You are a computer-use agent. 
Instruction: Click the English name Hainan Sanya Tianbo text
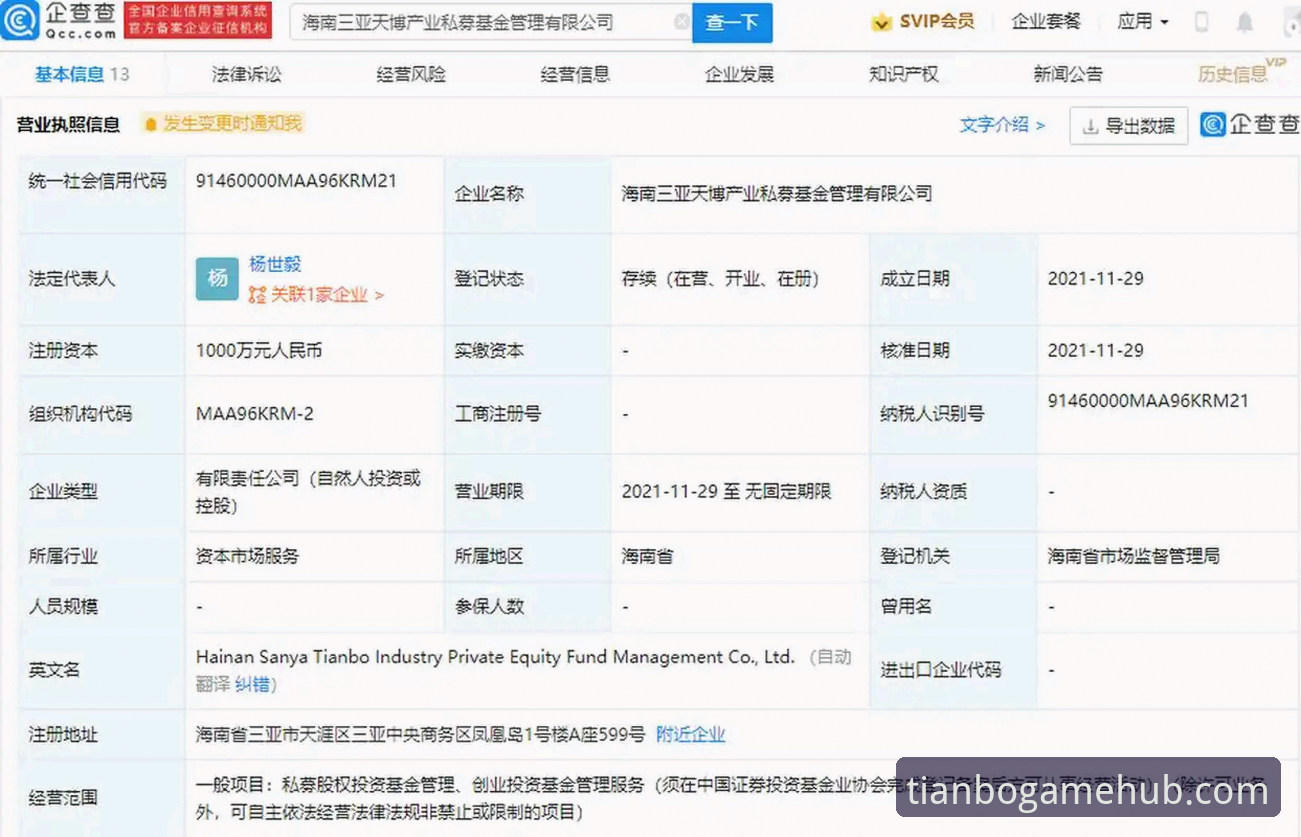495,657
